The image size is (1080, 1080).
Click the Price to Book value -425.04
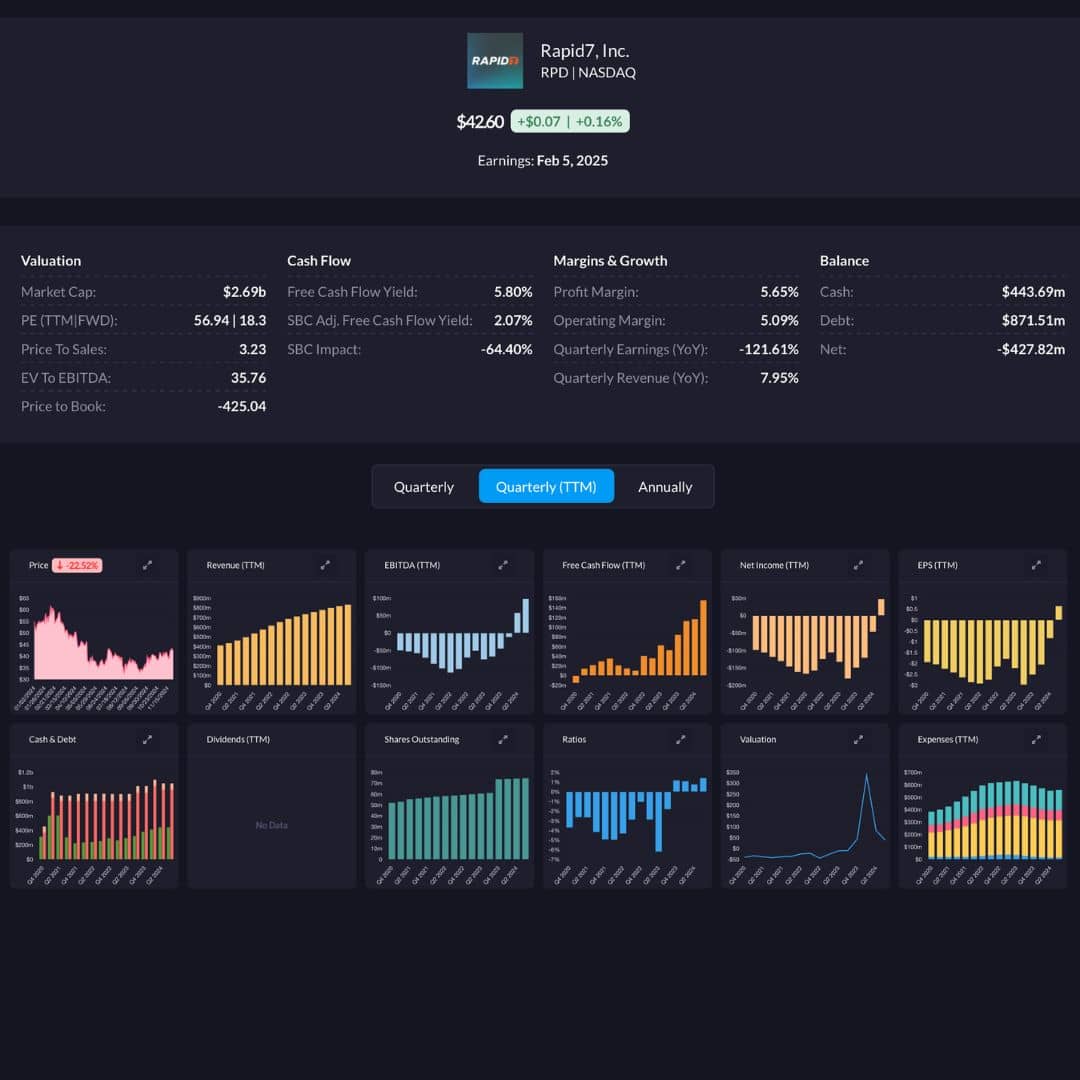(242, 406)
